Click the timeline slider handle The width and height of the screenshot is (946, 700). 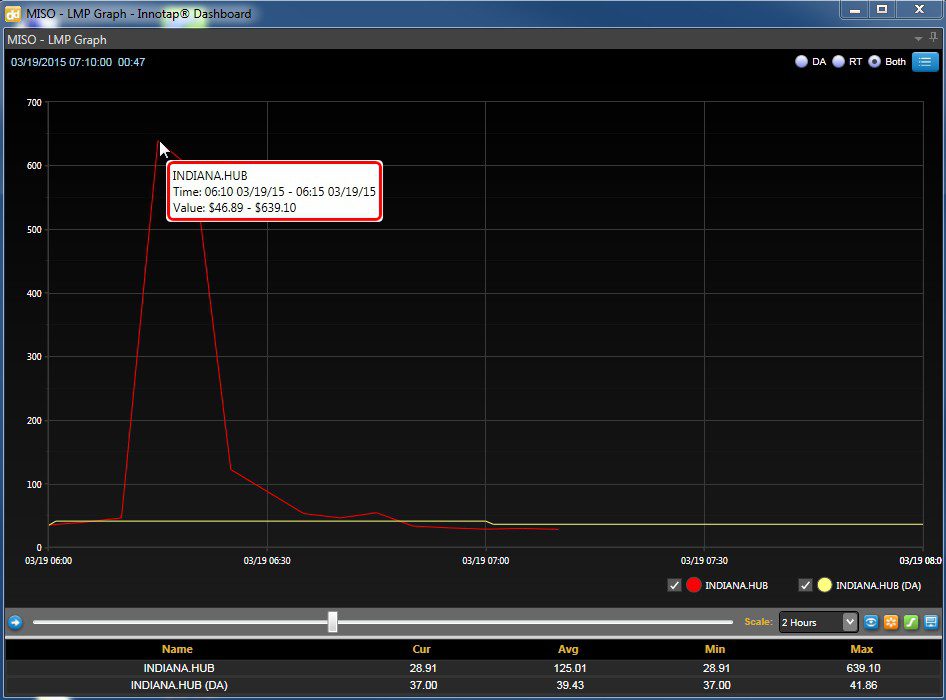point(332,622)
